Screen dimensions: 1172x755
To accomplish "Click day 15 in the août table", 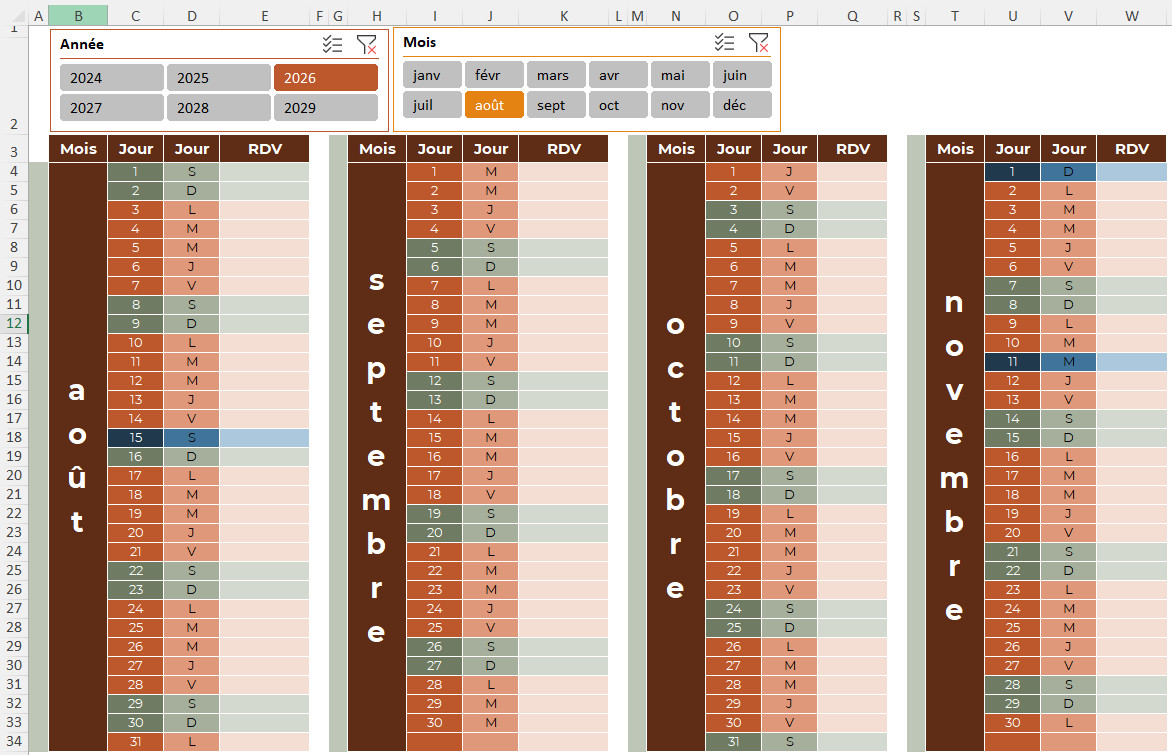I will [x=135, y=437].
